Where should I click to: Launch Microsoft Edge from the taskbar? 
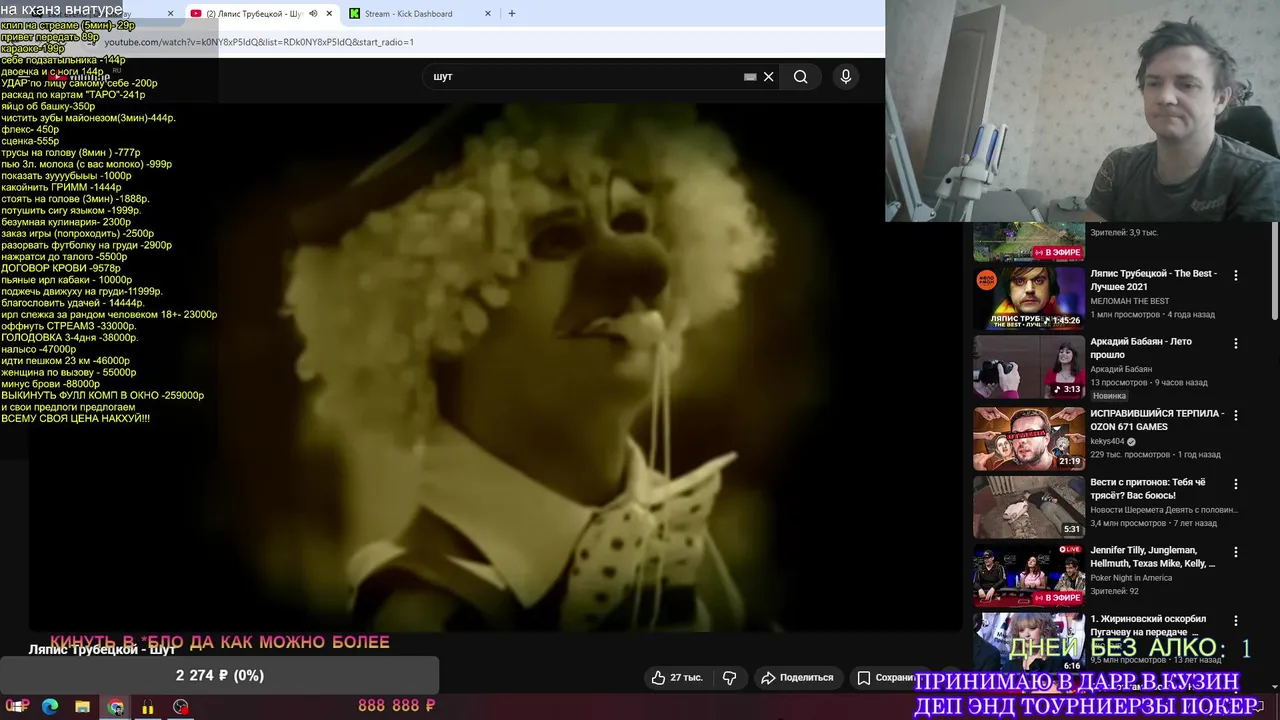tap(50, 707)
